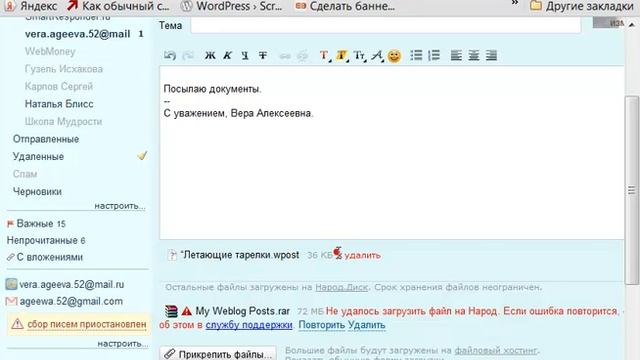Toggle strikethrough formatting
This screenshot has height=360, width=640.
coord(263,56)
